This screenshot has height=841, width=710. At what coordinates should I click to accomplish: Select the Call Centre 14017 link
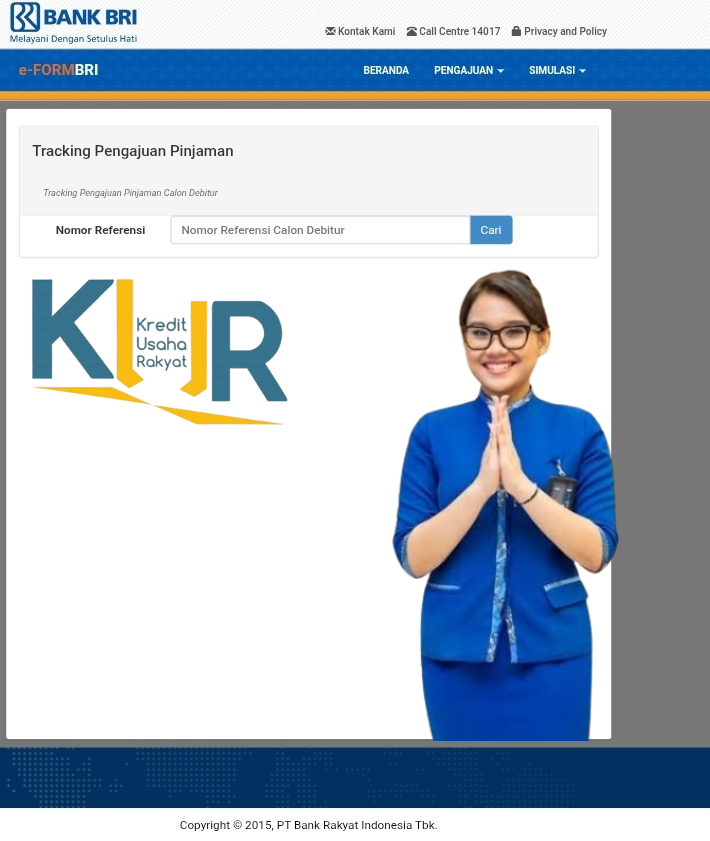[459, 32]
